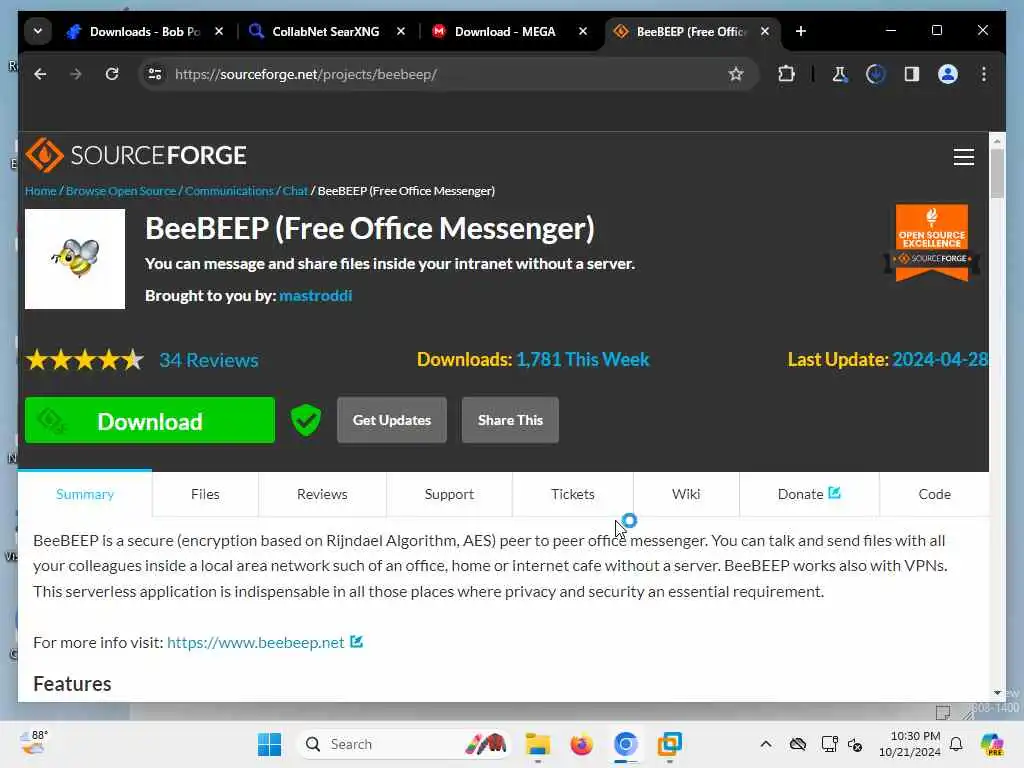Image resolution: width=1024 pixels, height=768 pixels.
Task: Open a new browser tab
Action: point(801,31)
